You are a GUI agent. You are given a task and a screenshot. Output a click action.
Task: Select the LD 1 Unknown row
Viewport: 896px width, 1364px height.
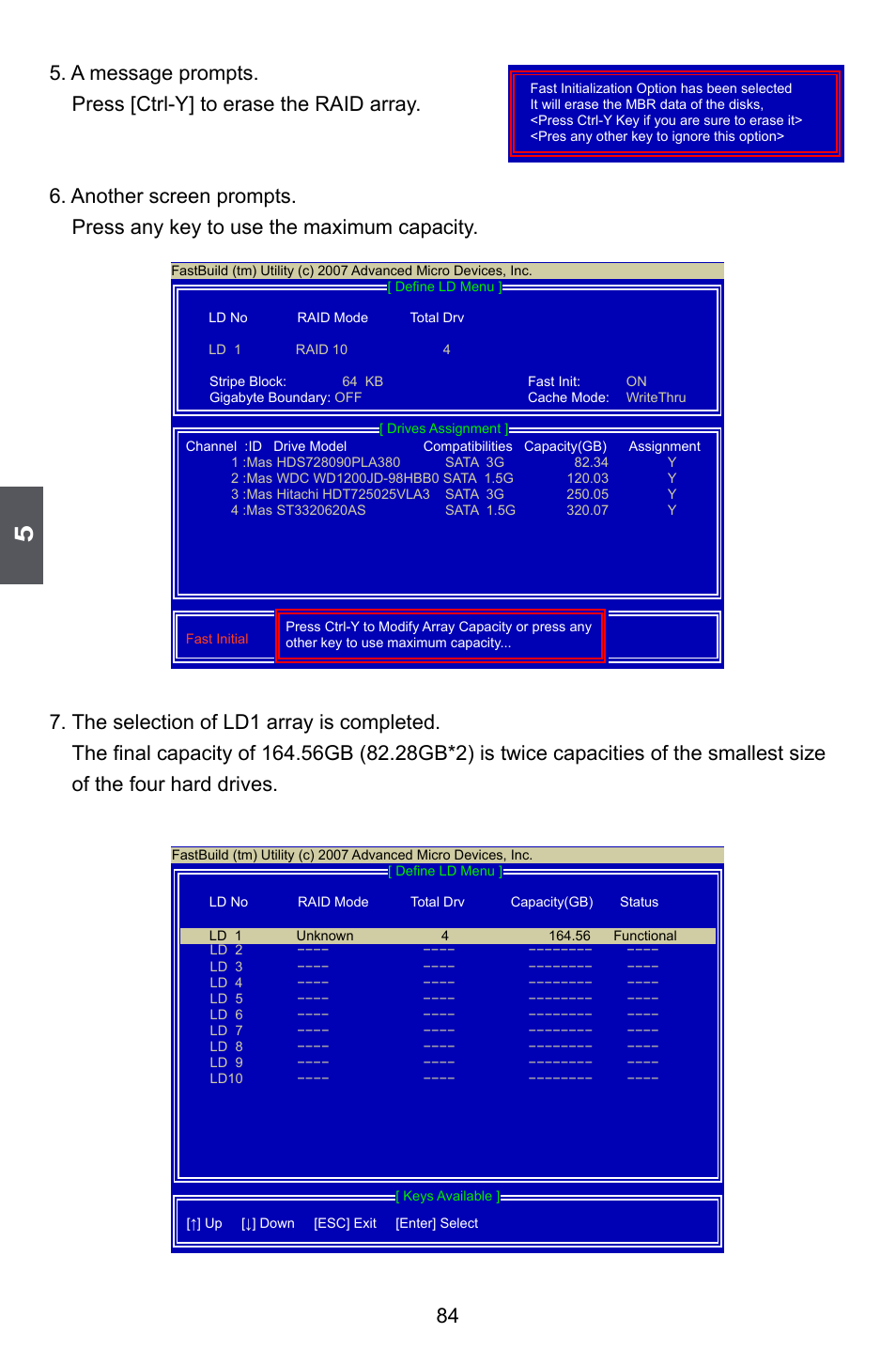point(448,936)
